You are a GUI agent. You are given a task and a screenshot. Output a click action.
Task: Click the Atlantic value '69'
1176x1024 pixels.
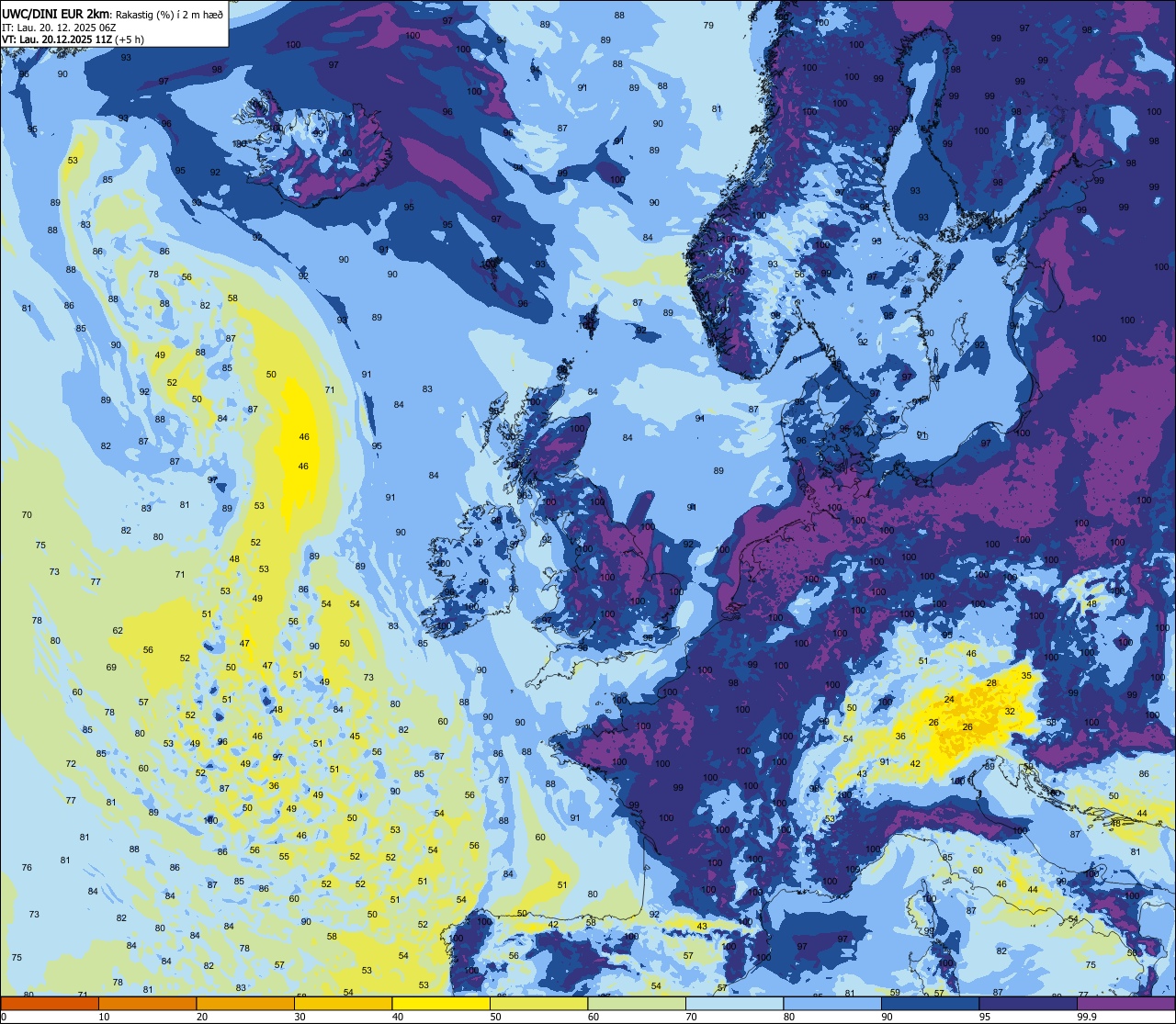[111, 668]
